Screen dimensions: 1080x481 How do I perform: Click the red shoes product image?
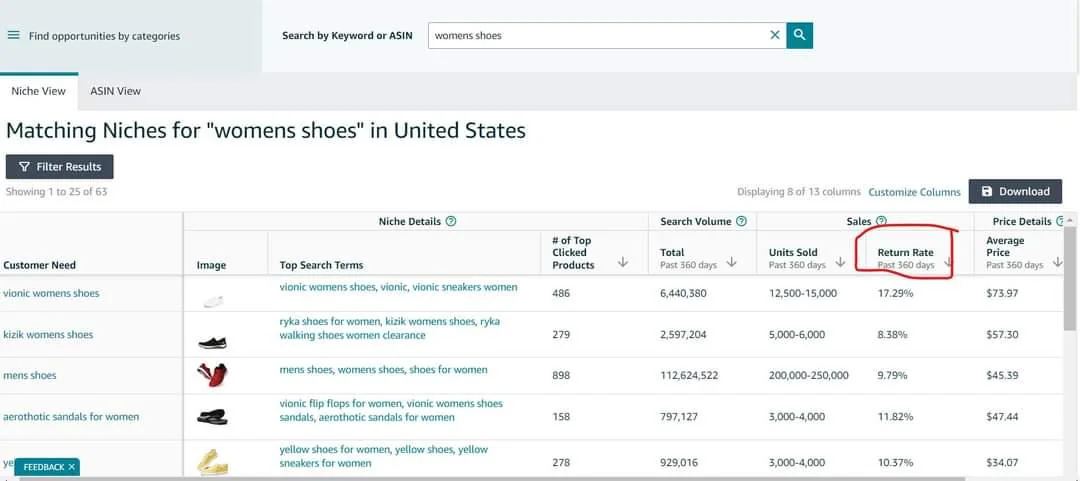212,375
